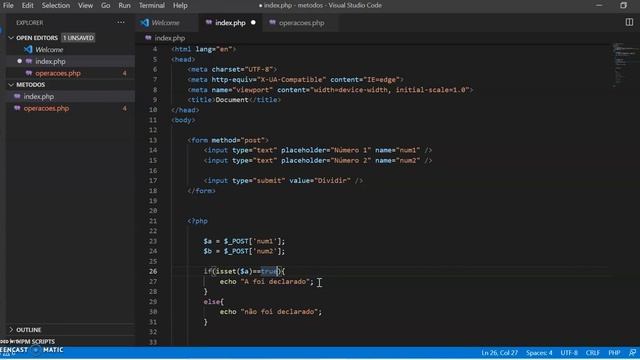Open the Run menu
The image size is (640, 360).
coord(124,5)
